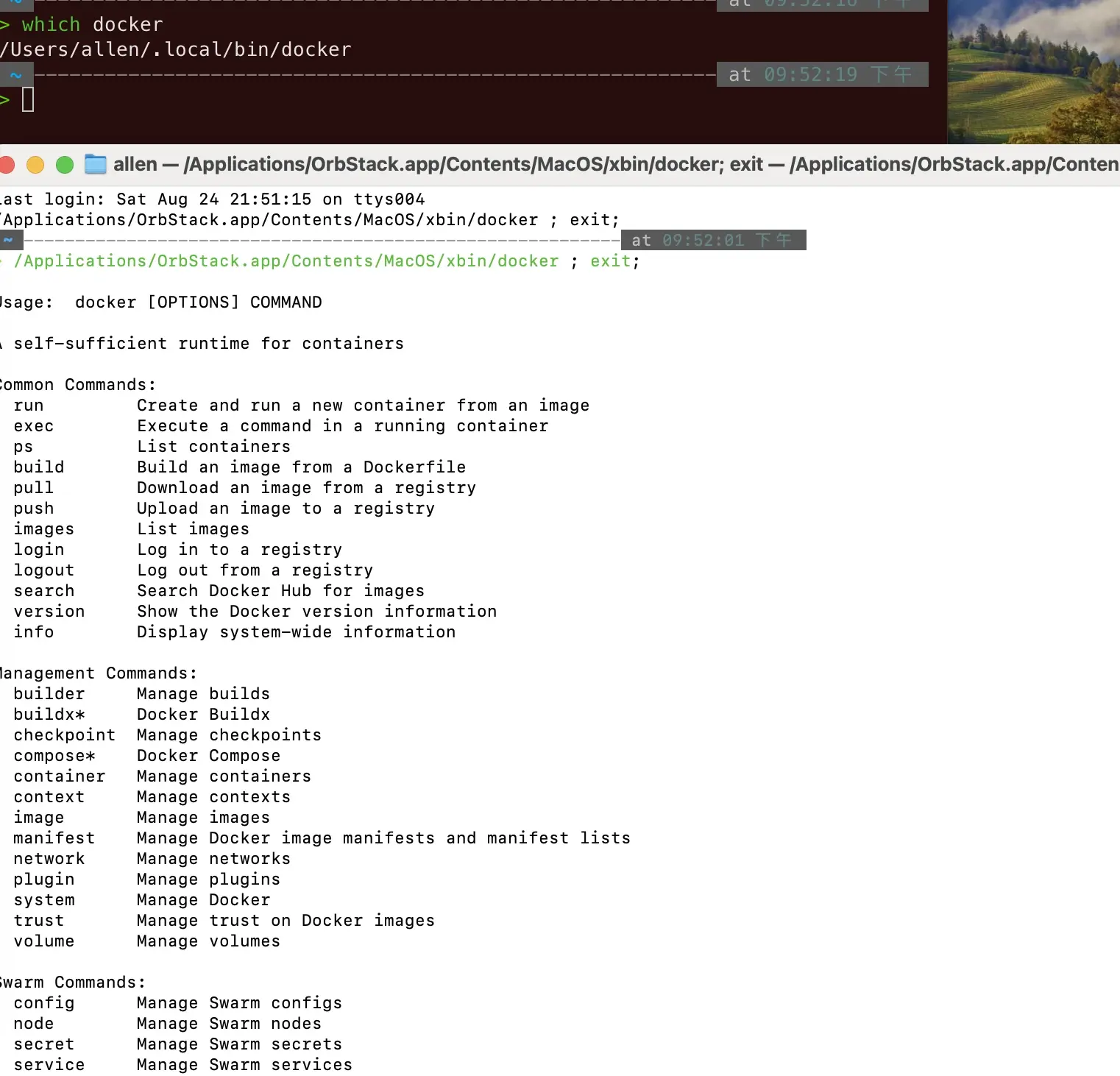The image size is (1120, 1076).
Task: Click the 'Management Commands:' heading
Action: pyautogui.click(x=99, y=673)
